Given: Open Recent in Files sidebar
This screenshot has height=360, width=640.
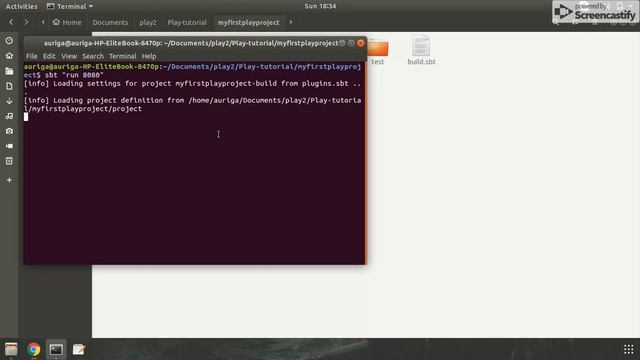Looking at the screenshot, I should [x=9, y=41].
